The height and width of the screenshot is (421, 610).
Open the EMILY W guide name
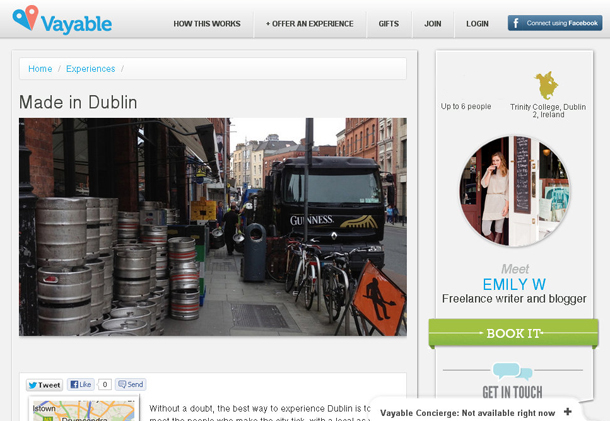tap(514, 284)
